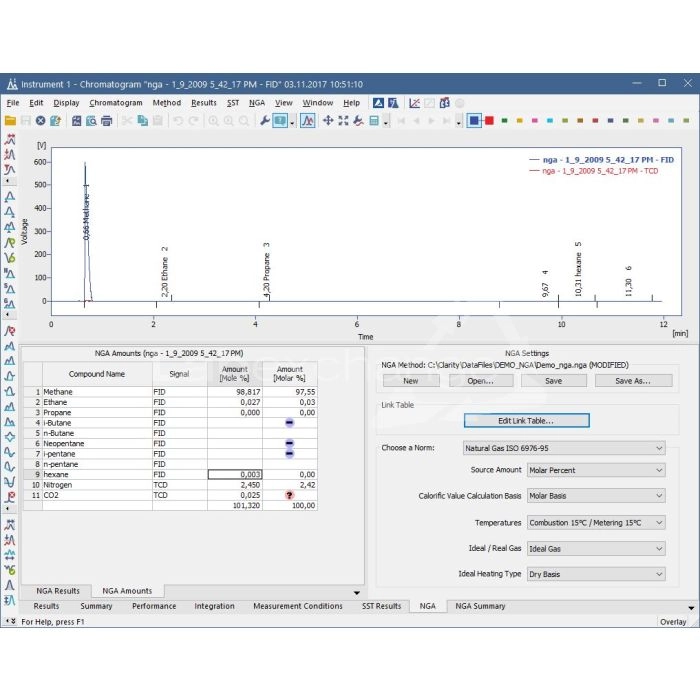The height and width of the screenshot is (700, 700).
Task: Expand the Source Amount combo box
Action: pyautogui.click(x=595, y=470)
